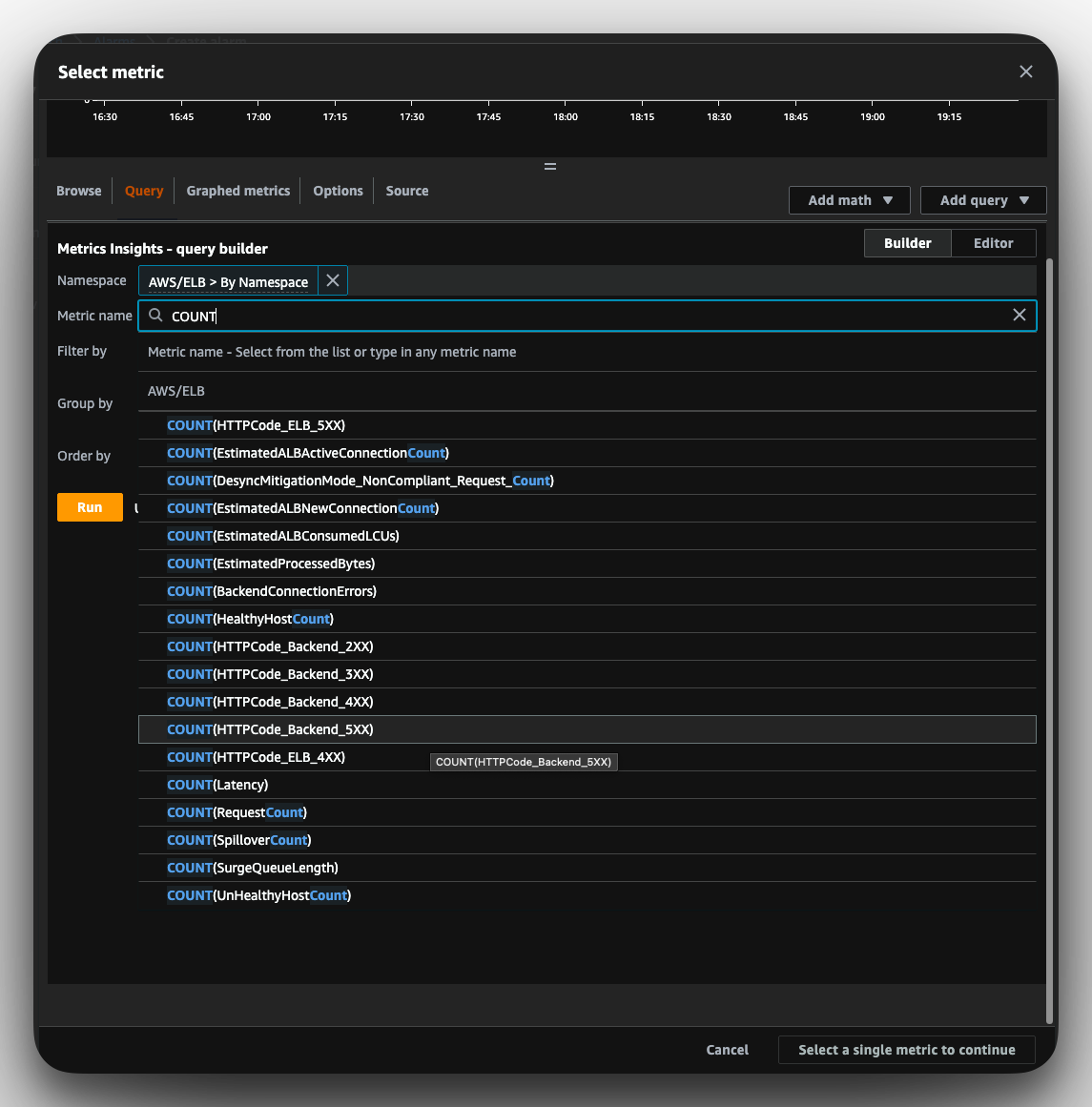
Task: Switch to the Browse tab
Action: 78,191
